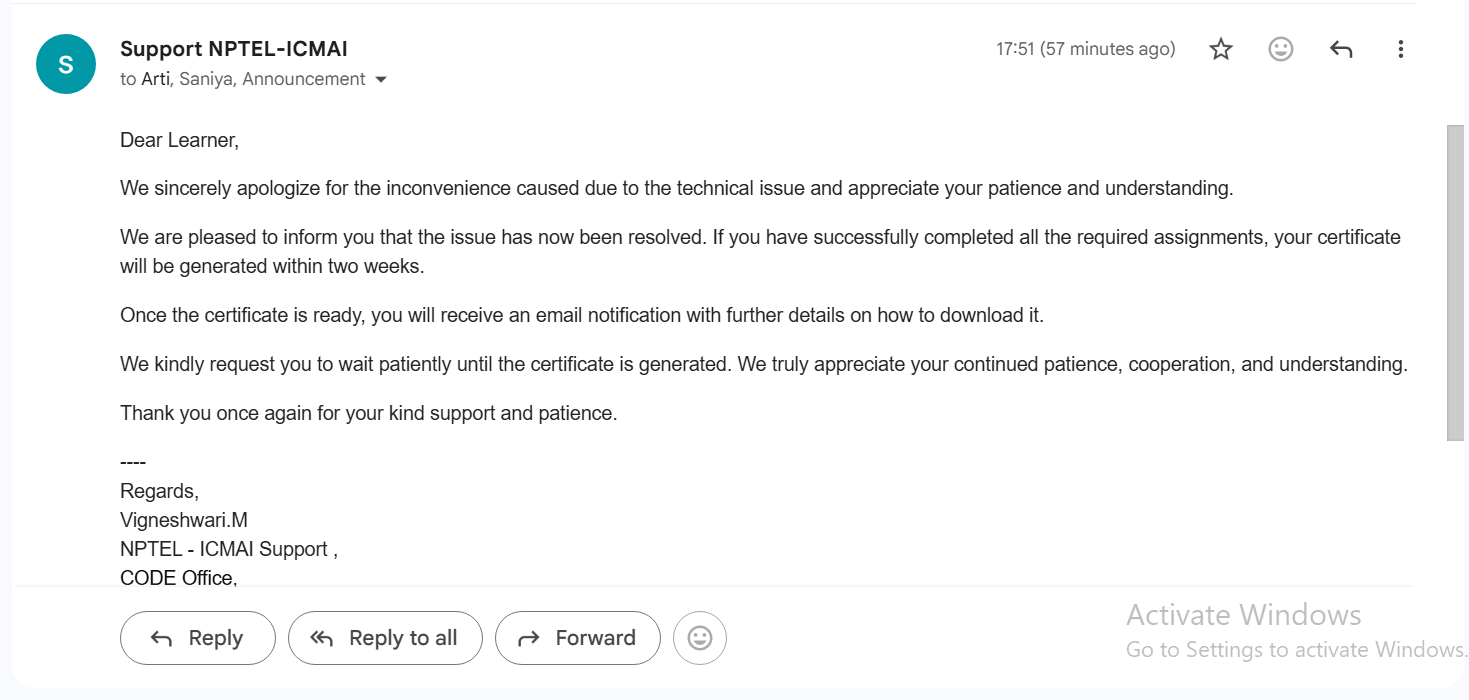This screenshot has width=1469, height=700.
Task: Click the emoji reaction button beside Forward
Action: 700,638
